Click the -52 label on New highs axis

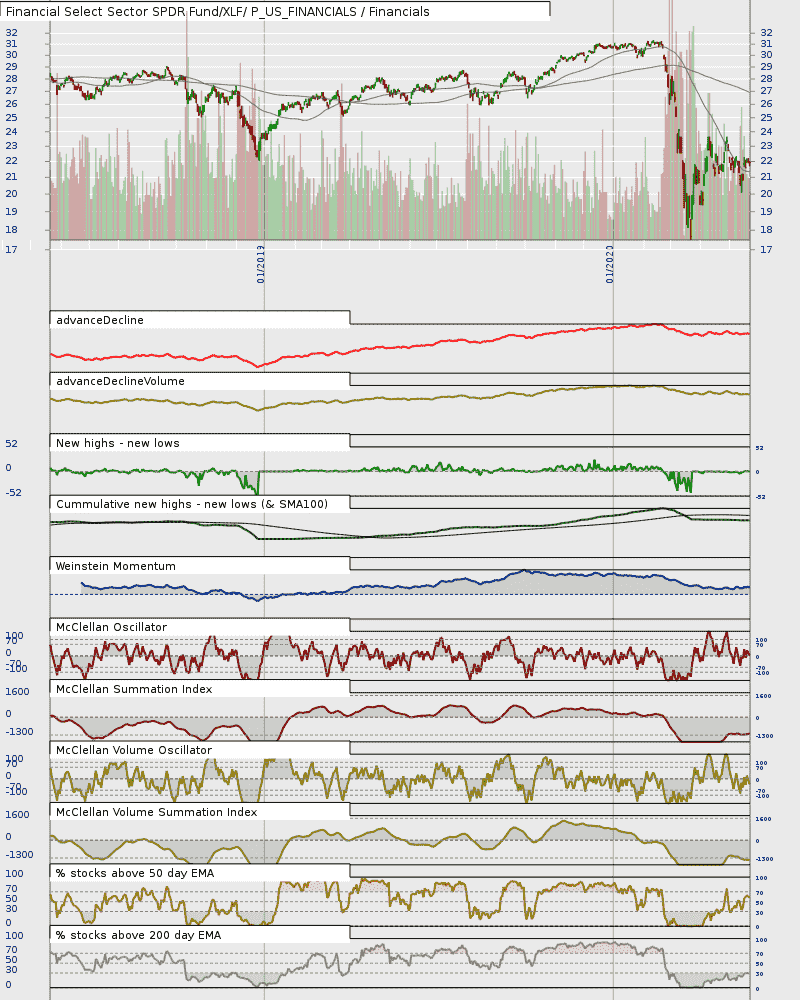tap(13, 493)
